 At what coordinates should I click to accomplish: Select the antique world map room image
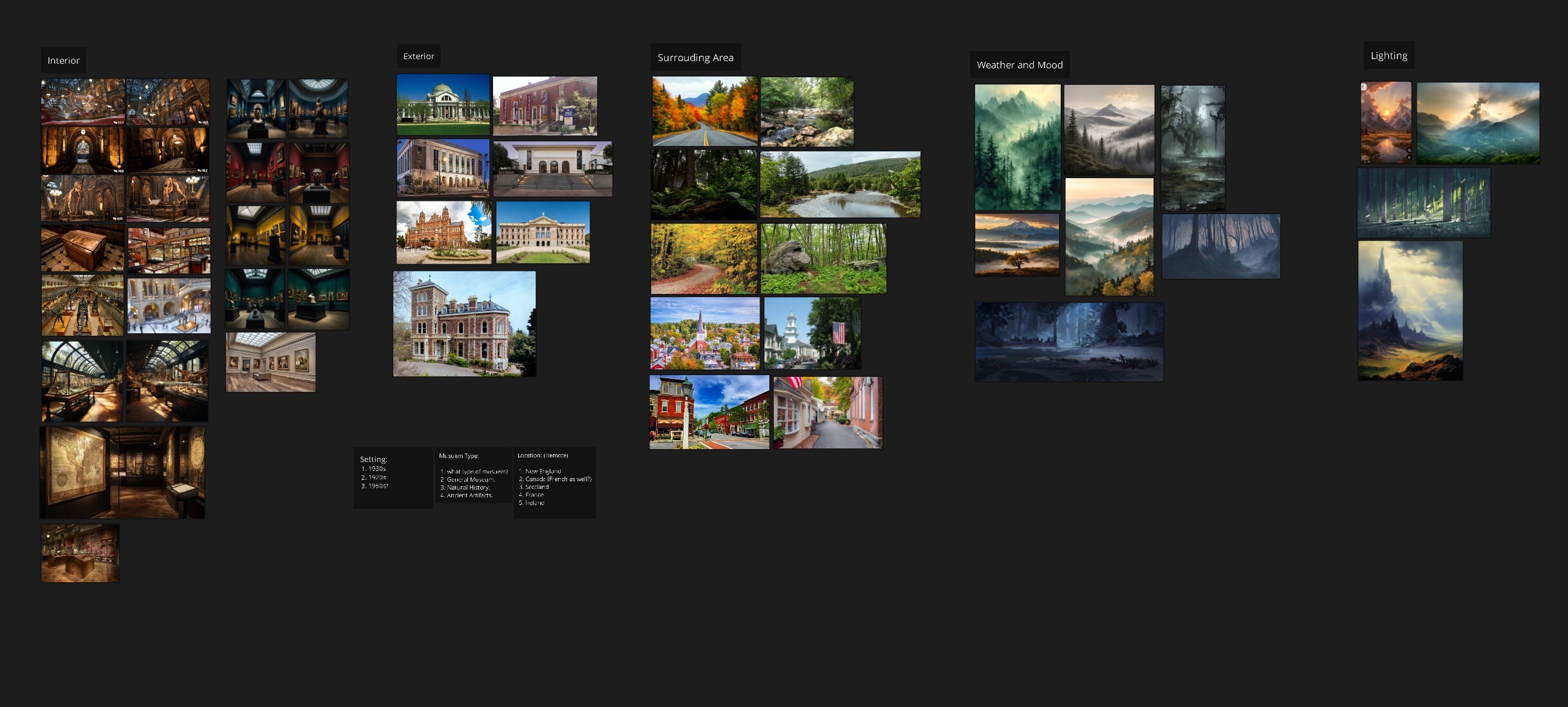pyautogui.click(x=122, y=473)
